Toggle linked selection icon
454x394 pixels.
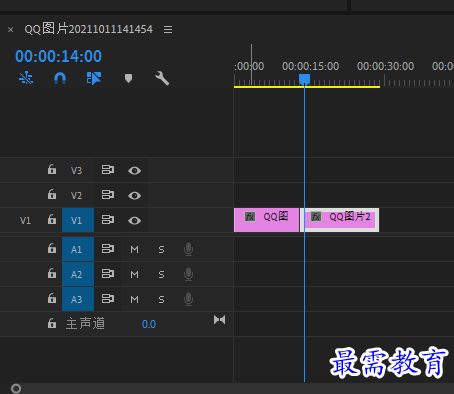click(x=94, y=78)
